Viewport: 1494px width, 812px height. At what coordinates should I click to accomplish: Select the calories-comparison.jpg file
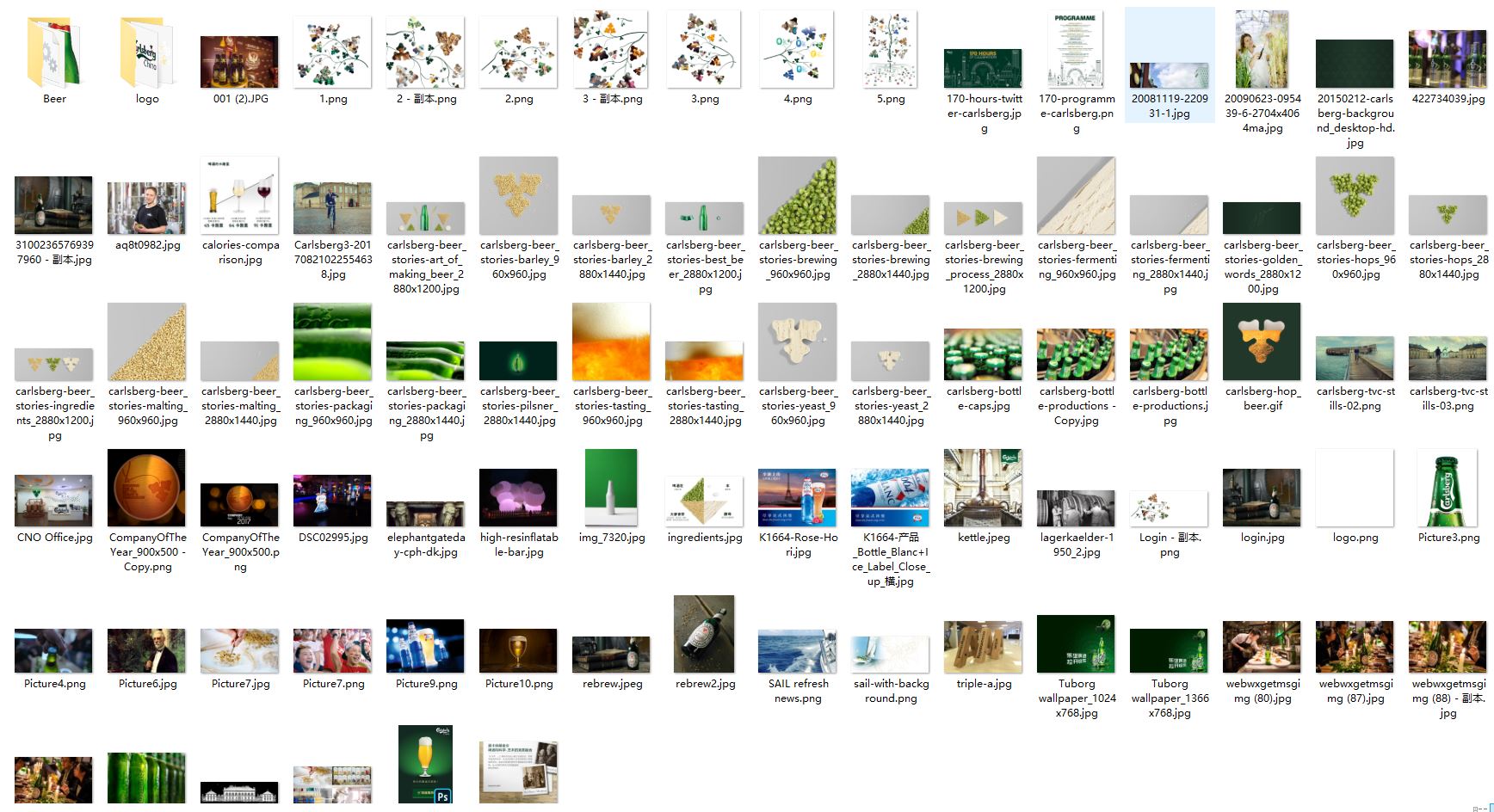click(239, 195)
